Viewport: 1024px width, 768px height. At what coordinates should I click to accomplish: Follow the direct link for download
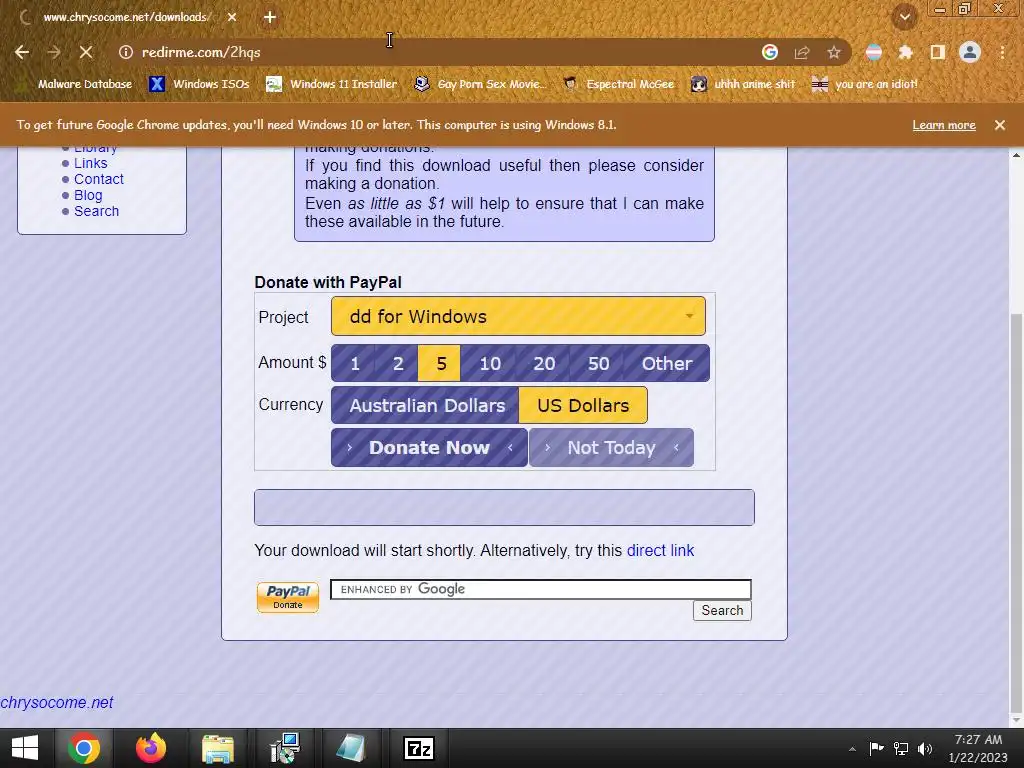point(660,551)
